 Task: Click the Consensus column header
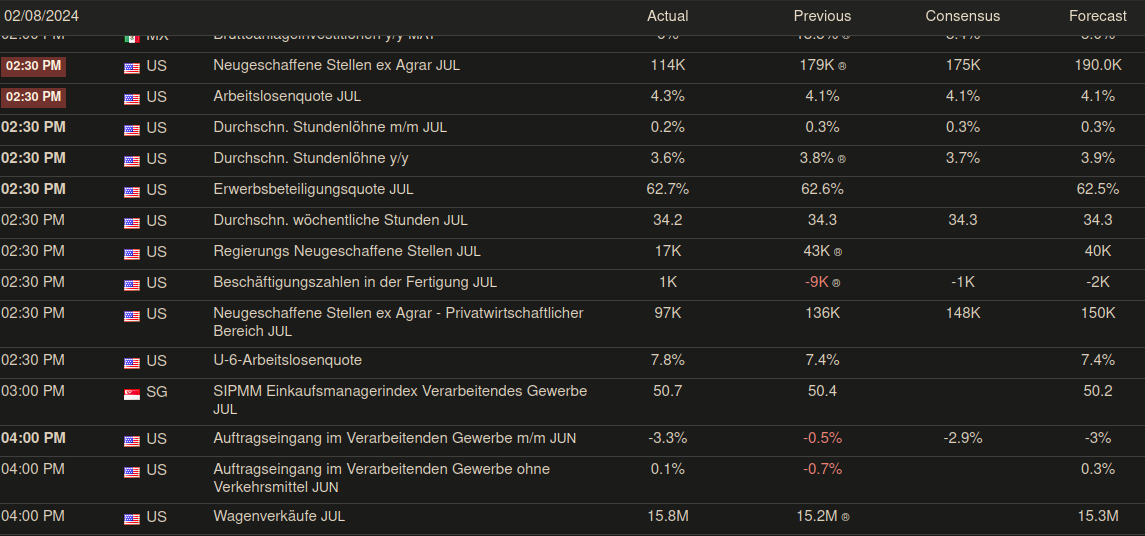[x=962, y=16]
